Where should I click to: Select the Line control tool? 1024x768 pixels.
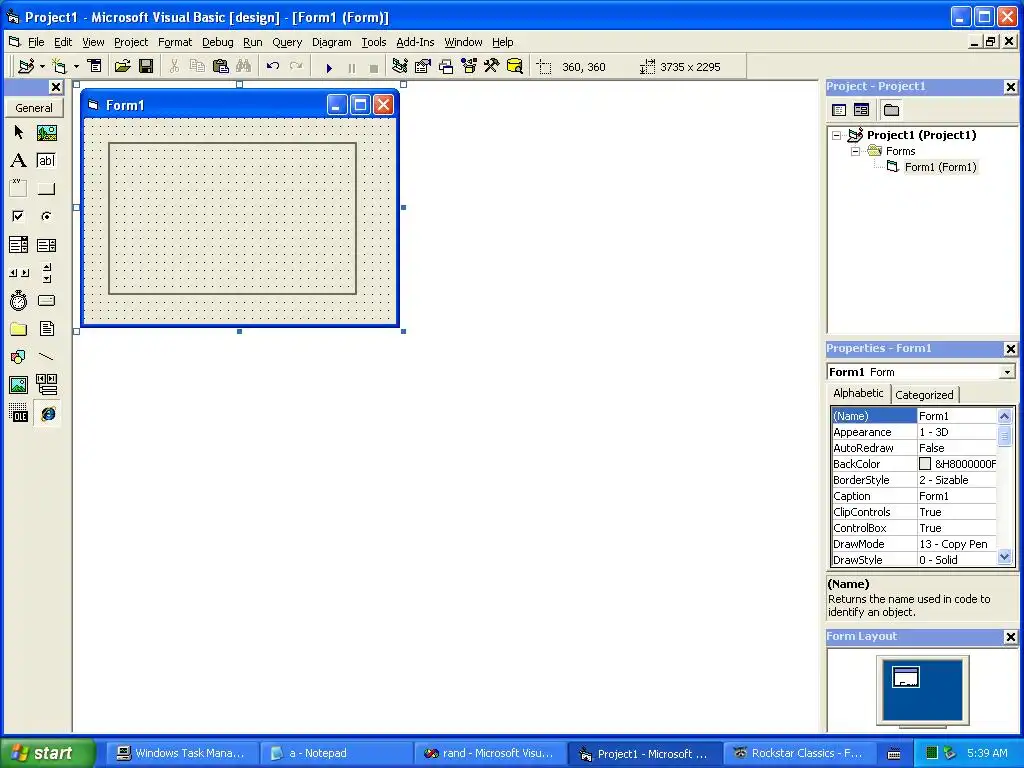coord(46,357)
